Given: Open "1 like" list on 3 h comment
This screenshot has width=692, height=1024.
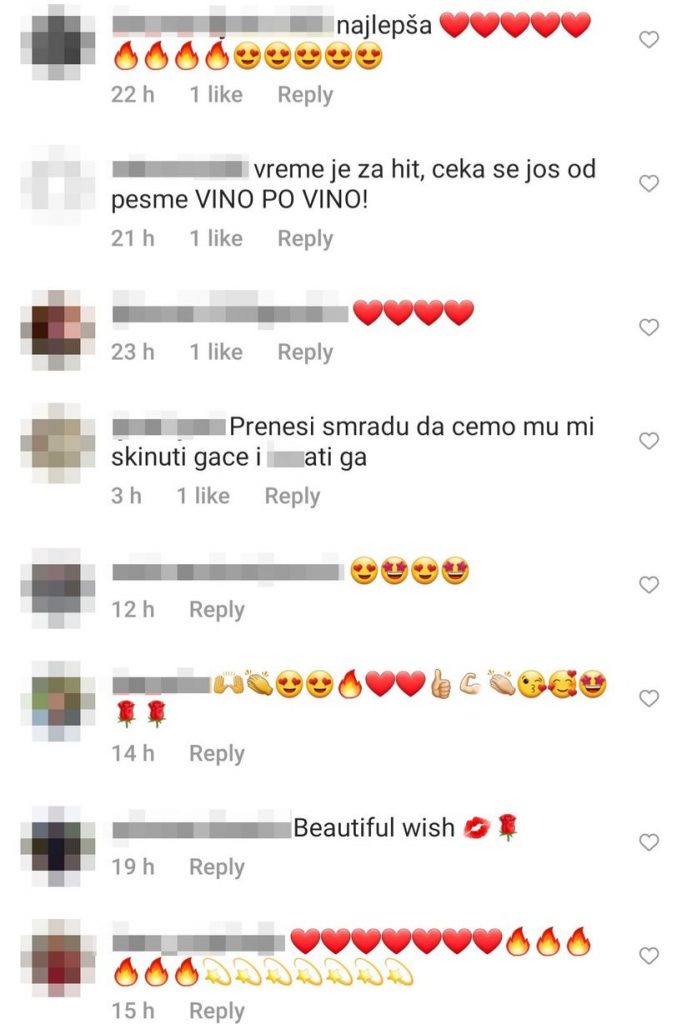Looking at the screenshot, I should click(x=203, y=496).
